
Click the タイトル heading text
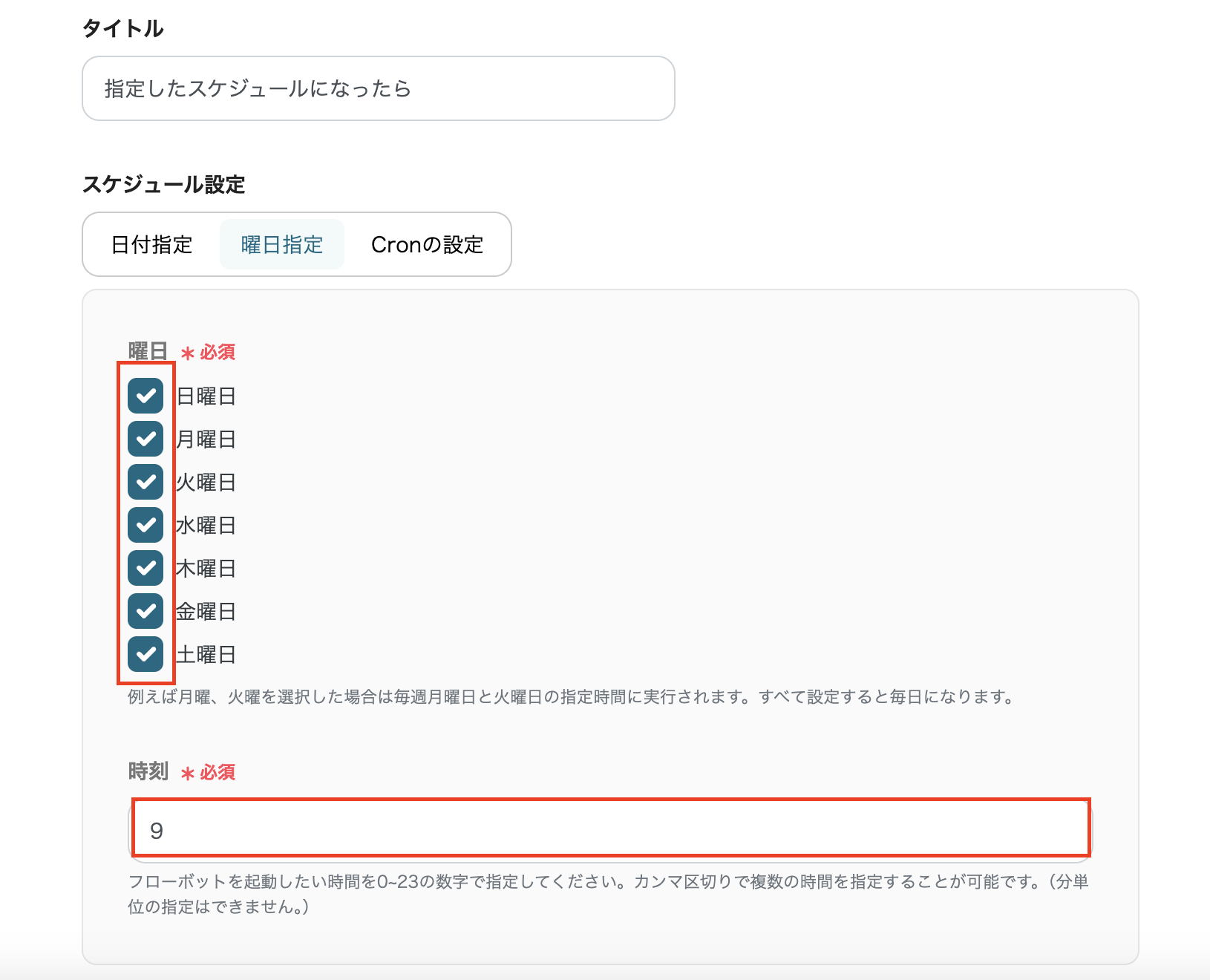click(x=123, y=28)
